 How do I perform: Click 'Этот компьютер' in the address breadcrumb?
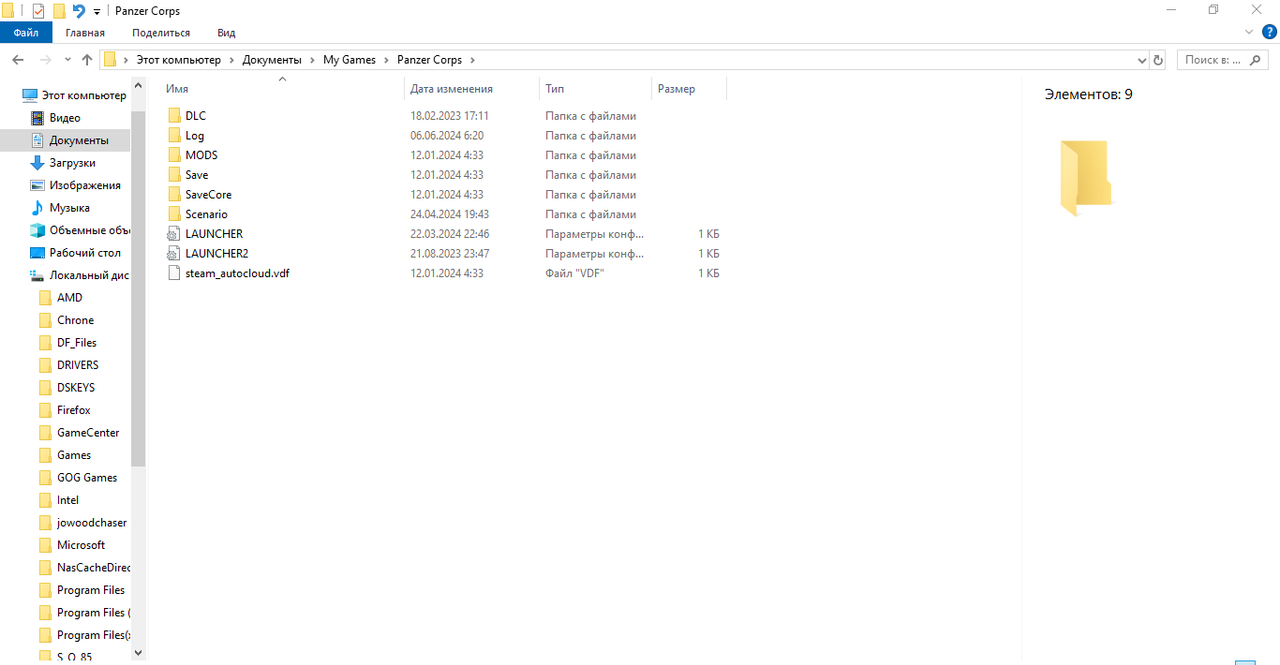(178, 60)
